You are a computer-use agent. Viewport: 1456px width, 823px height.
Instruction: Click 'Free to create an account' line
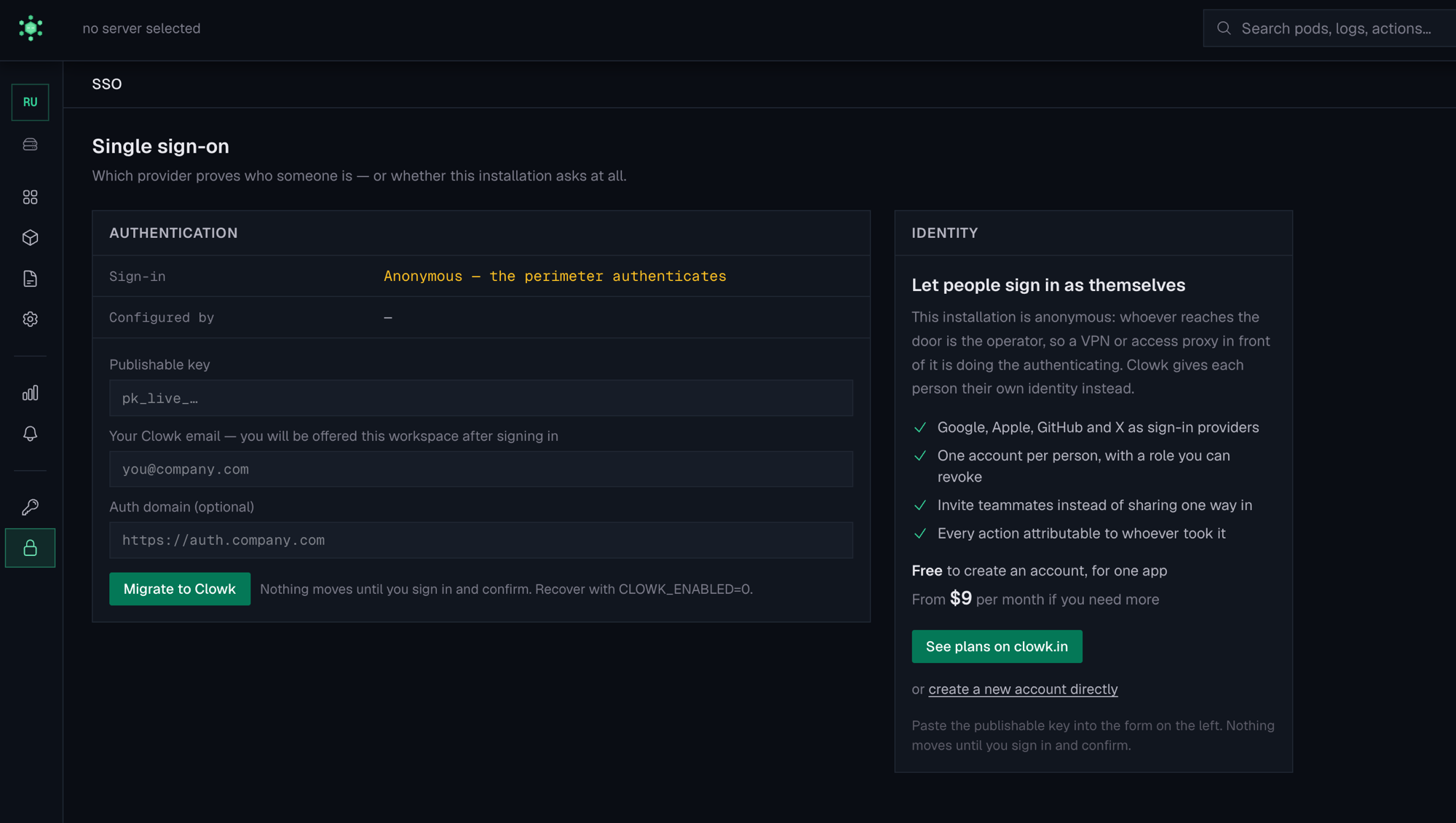point(1039,570)
